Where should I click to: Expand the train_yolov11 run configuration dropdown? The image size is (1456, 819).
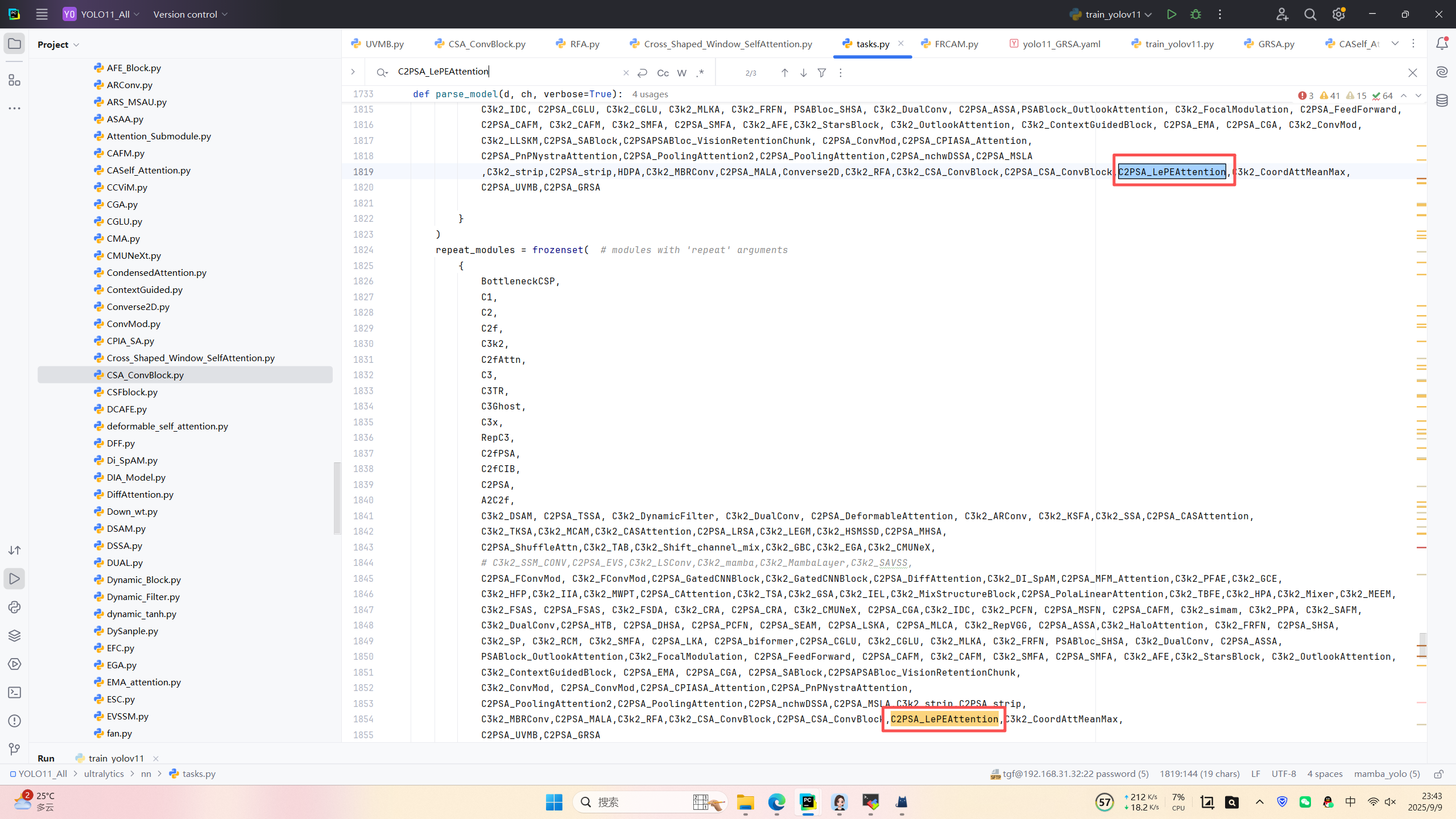pos(1148,14)
